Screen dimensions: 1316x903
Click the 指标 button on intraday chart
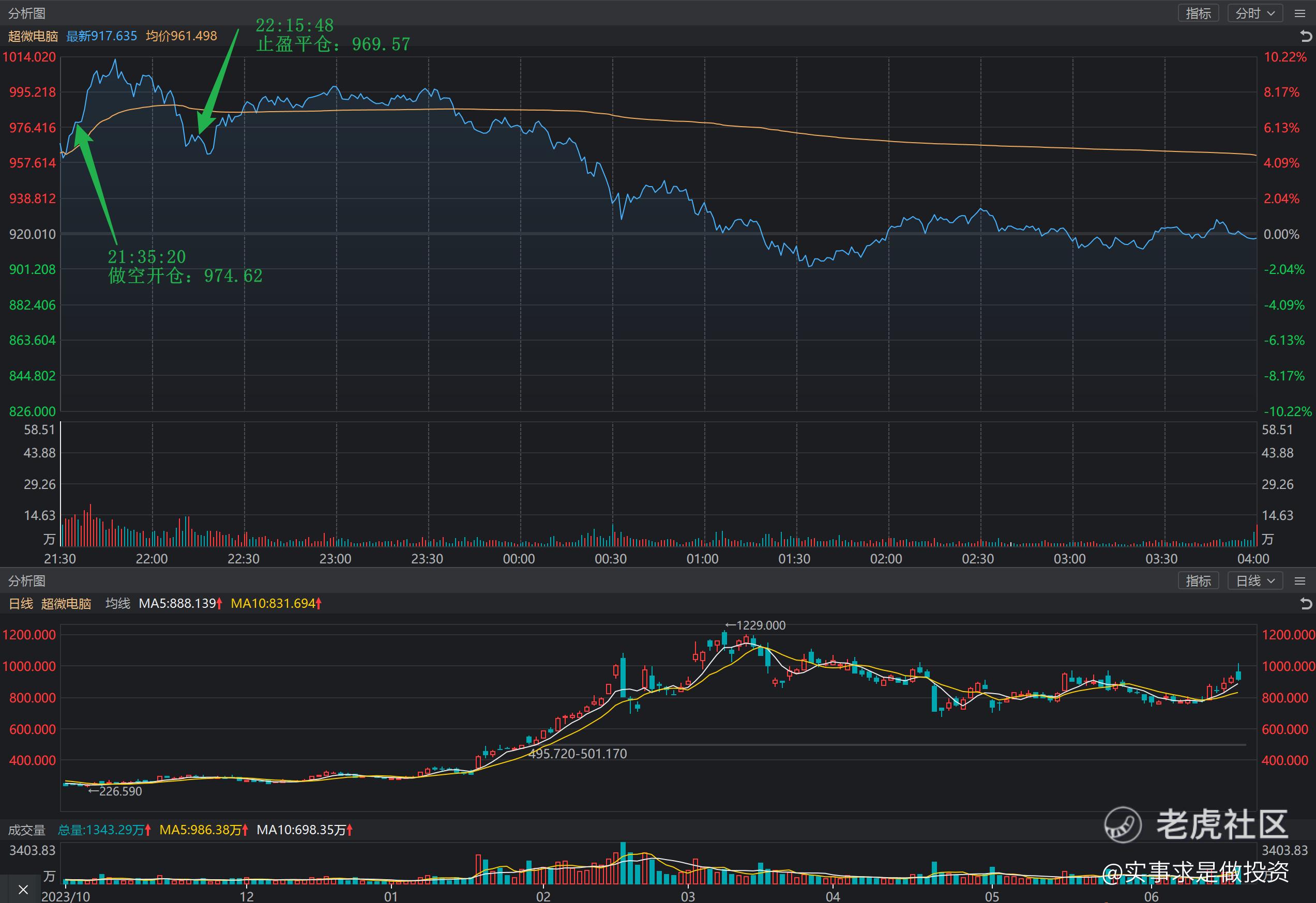click(x=1198, y=13)
